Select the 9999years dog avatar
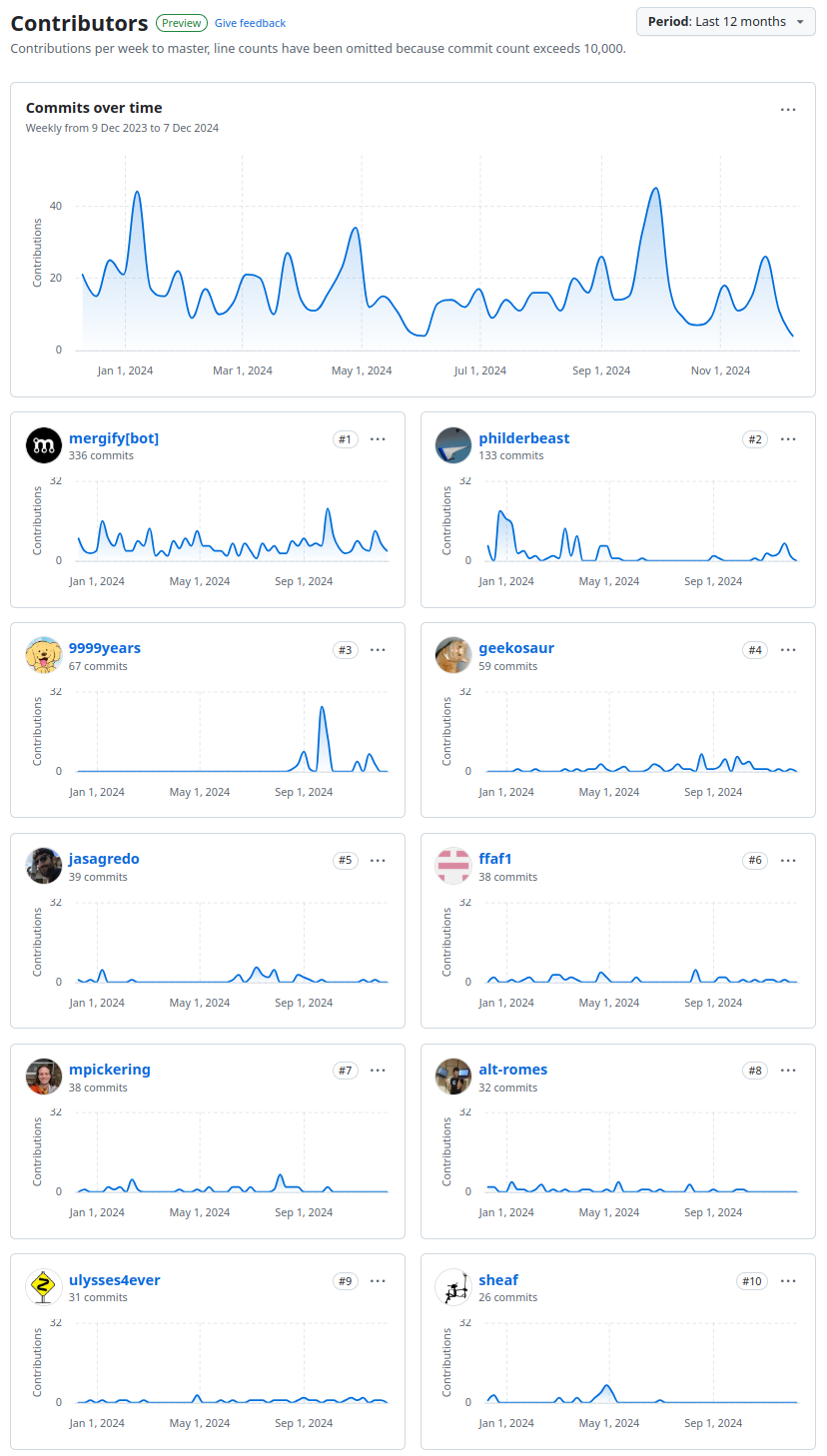 point(43,655)
